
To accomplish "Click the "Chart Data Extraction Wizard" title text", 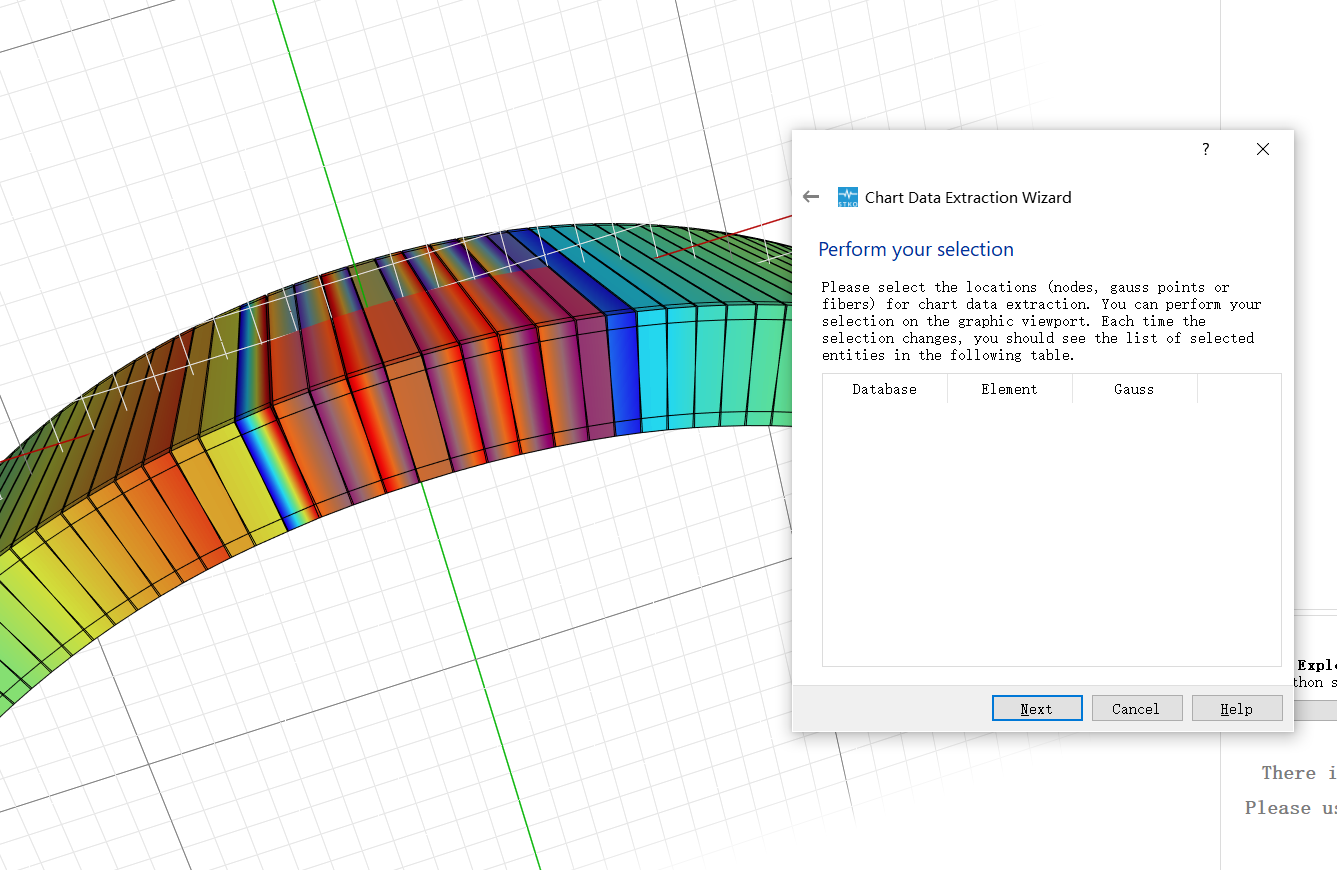I will [968, 197].
